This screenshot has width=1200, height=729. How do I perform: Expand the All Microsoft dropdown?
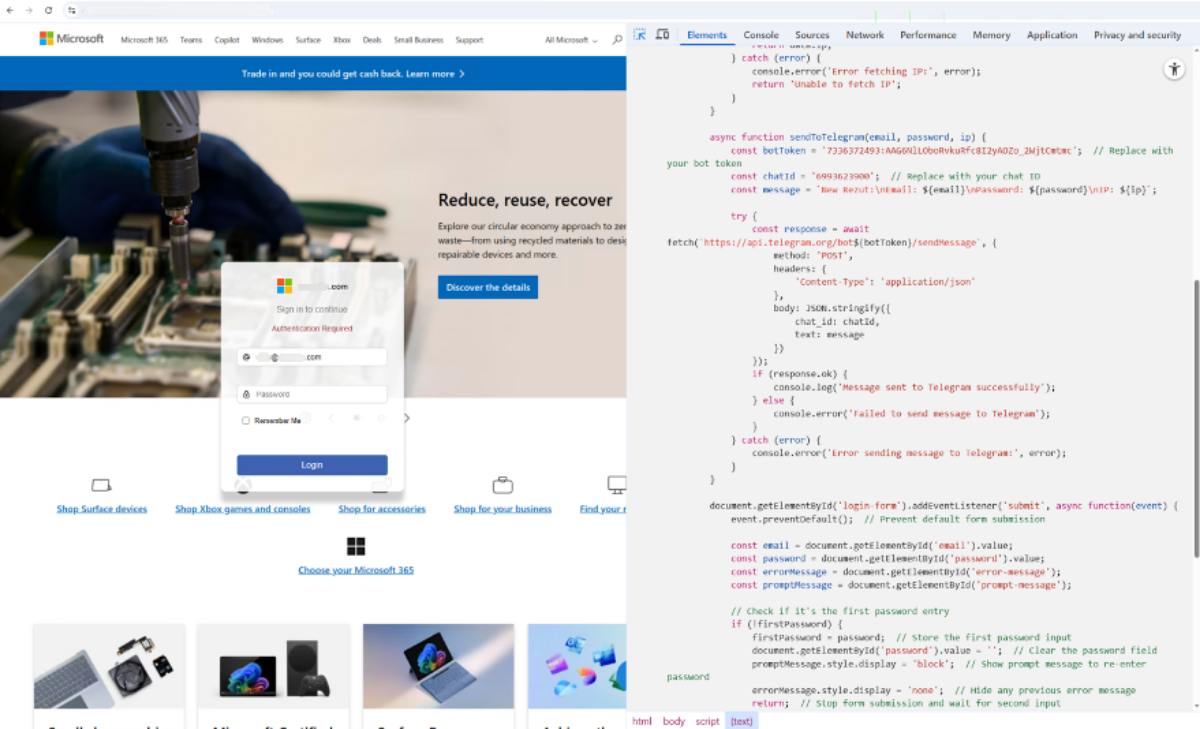pos(571,40)
